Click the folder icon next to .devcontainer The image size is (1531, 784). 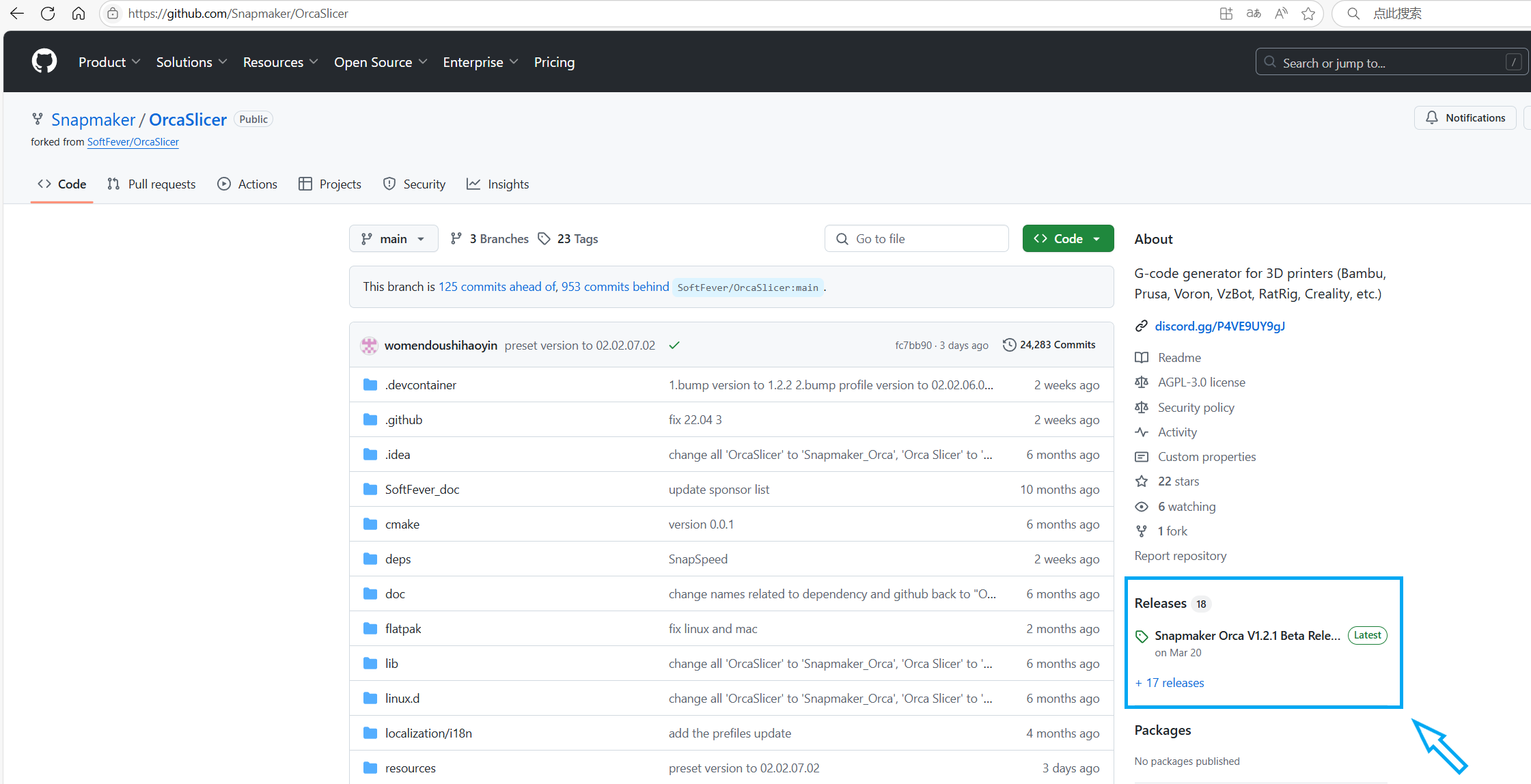370,384
